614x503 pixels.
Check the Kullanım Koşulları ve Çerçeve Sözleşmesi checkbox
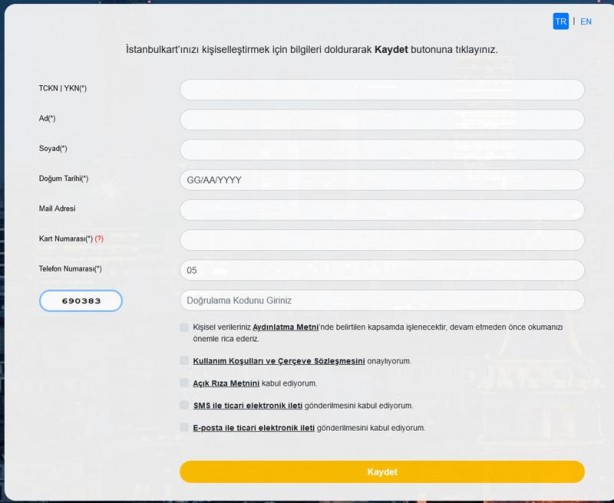click(184, 361)
